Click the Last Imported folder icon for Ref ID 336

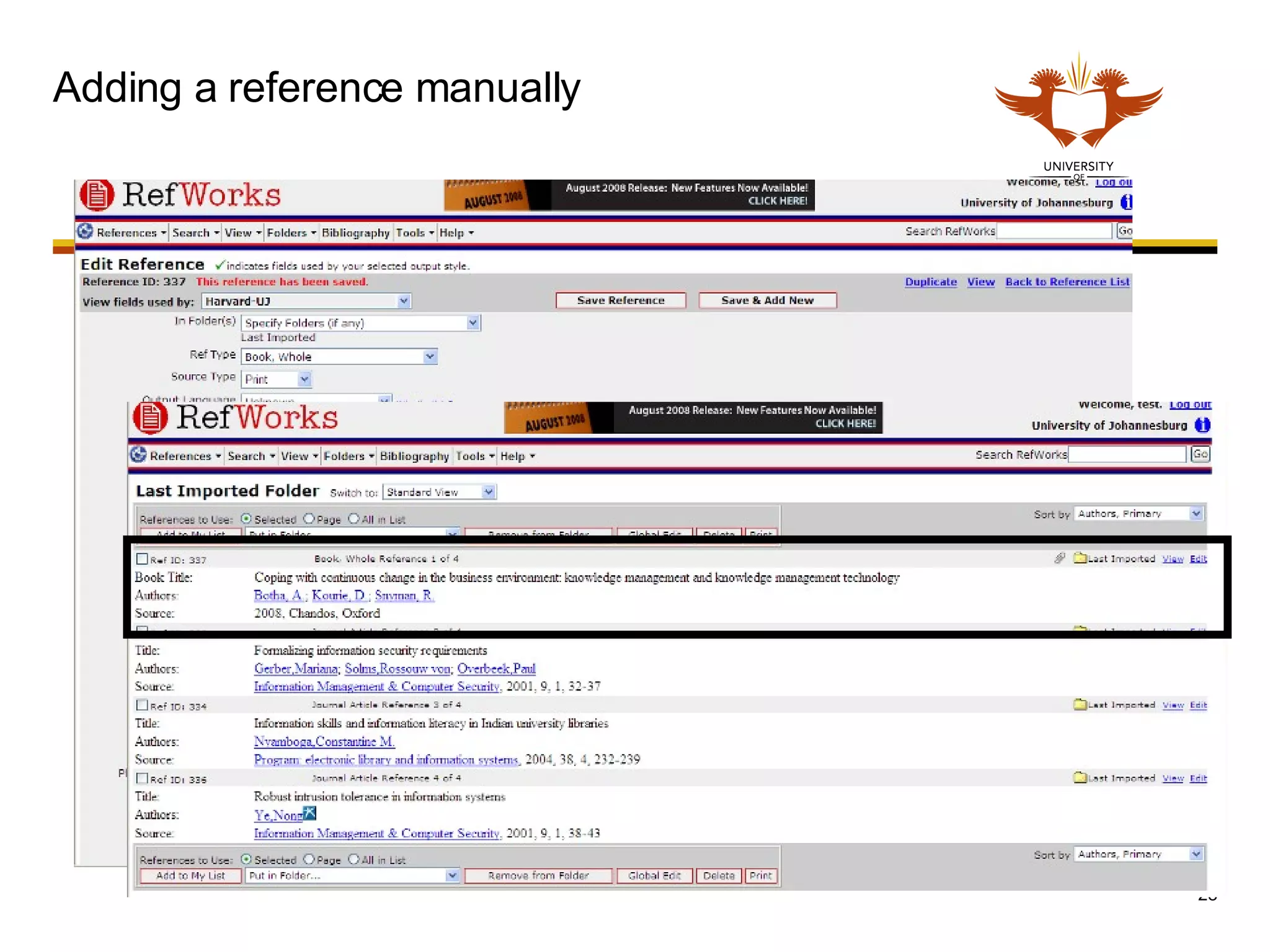1080,777
